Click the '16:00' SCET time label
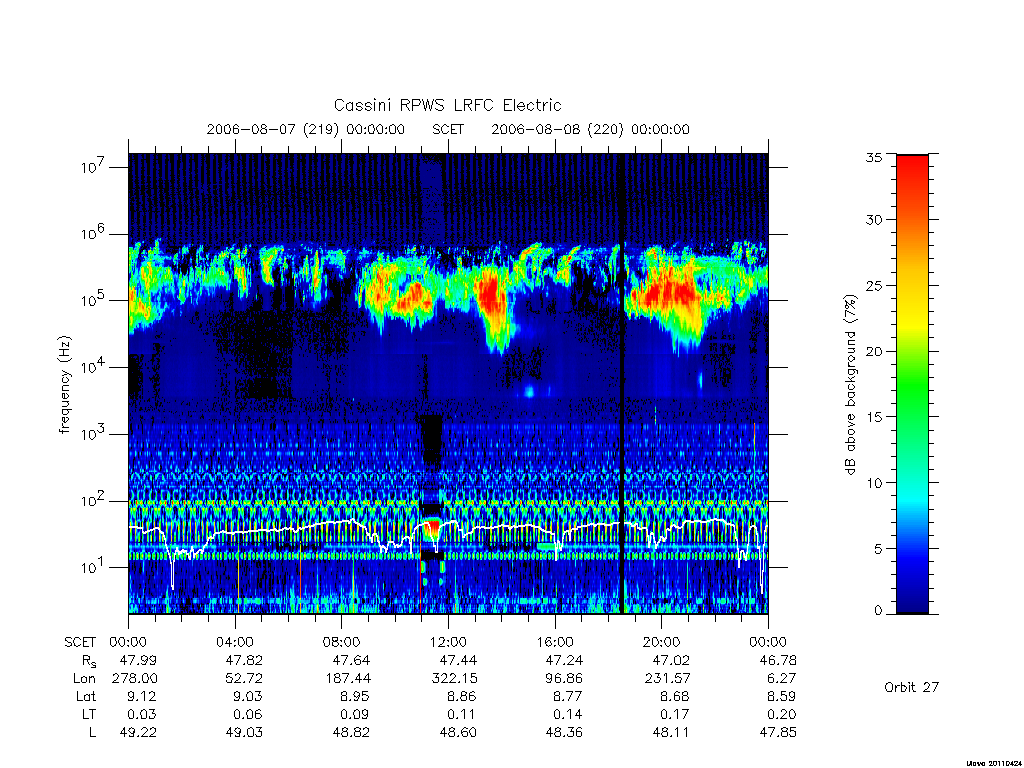The image size is (1024, 768). 554,642
